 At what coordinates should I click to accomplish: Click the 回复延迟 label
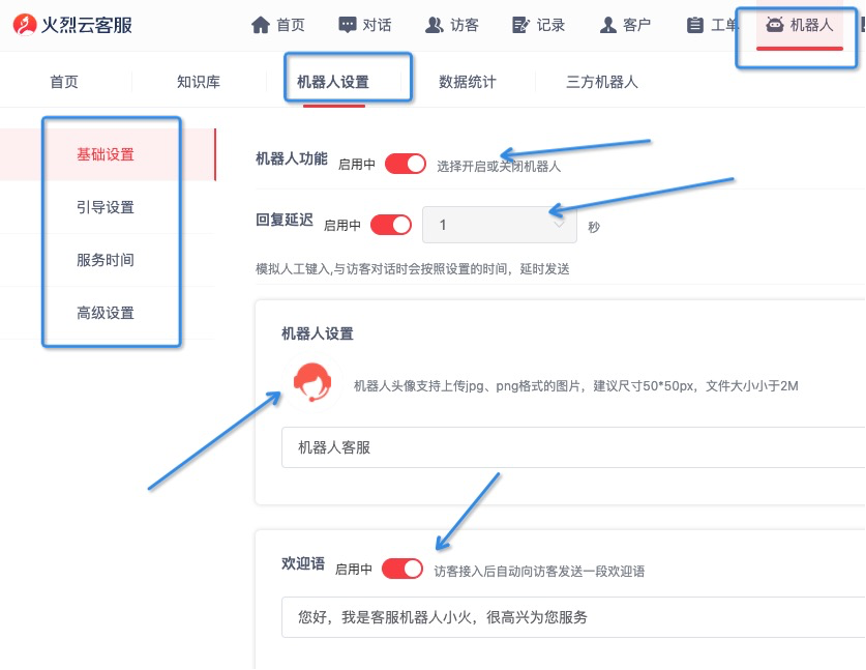pos(284,220)
